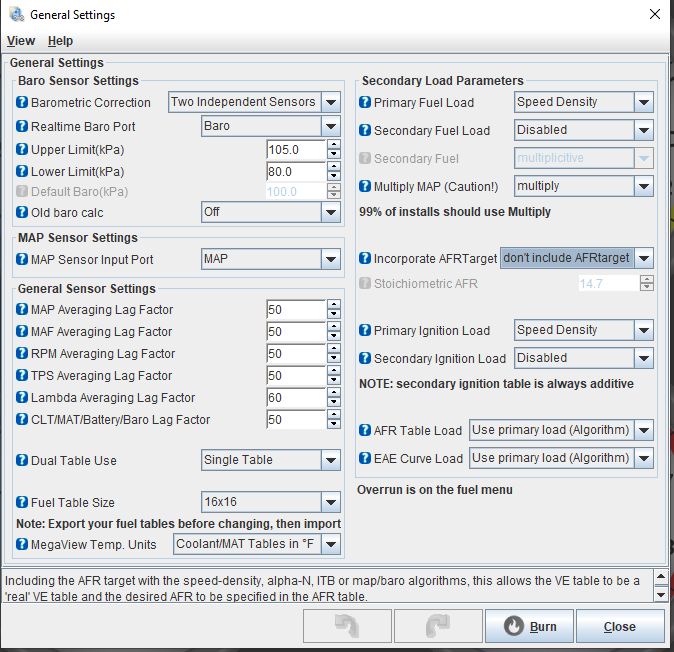
Task: Open the Barometric Correction dropdown
Action: tap(330, 102)
